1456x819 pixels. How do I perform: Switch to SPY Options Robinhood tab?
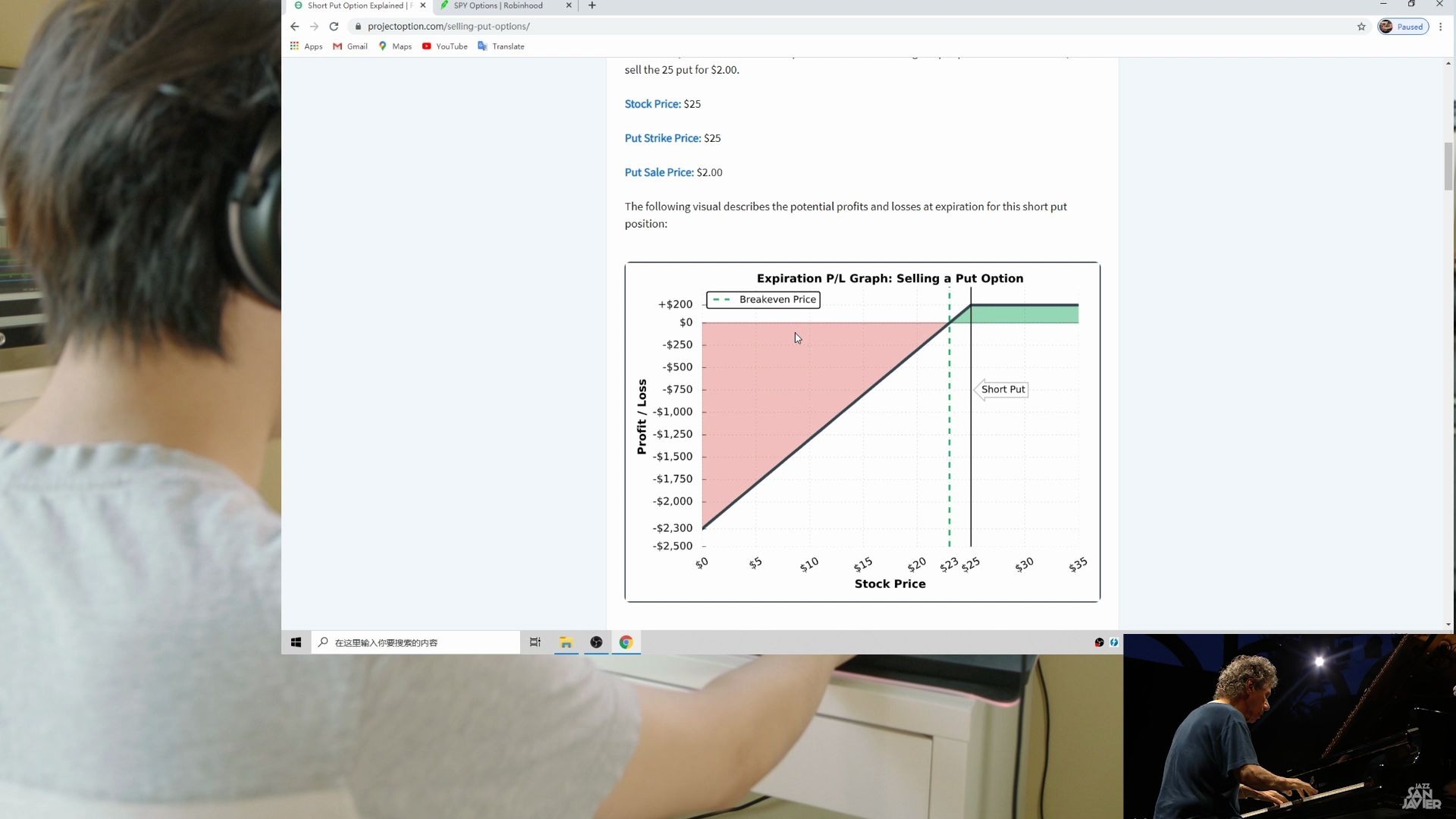(x=498, y=6)
